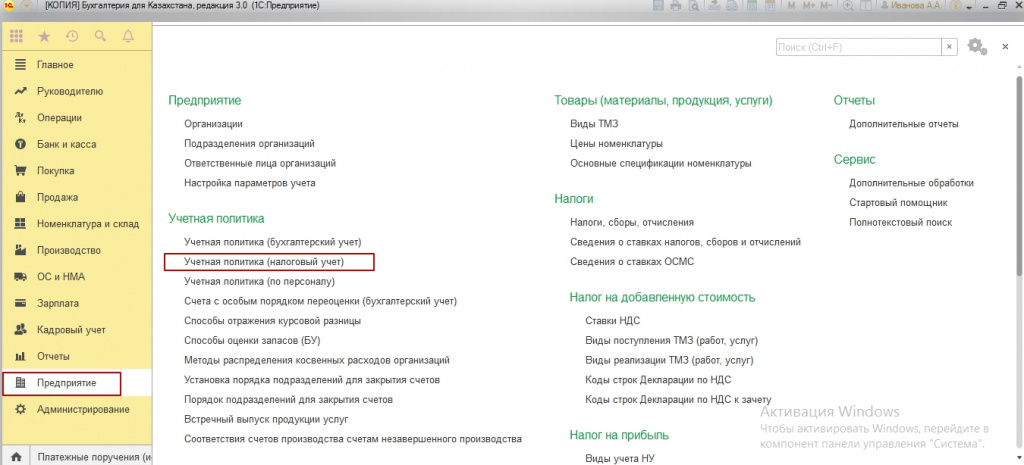Focus the Поиск (Ctrl+F) search field

click(858, 47)
